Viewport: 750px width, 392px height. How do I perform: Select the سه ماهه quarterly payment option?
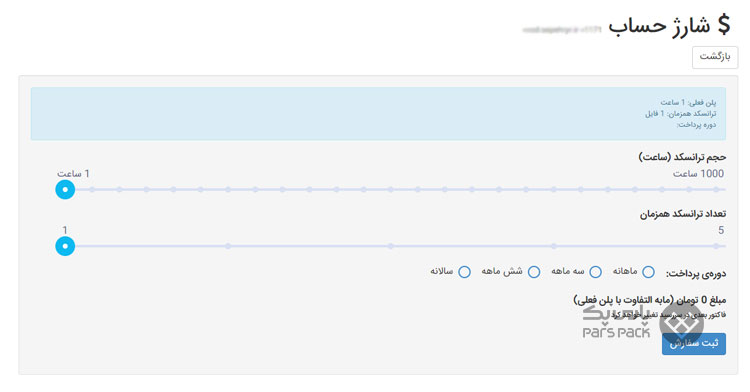point(595,272)
